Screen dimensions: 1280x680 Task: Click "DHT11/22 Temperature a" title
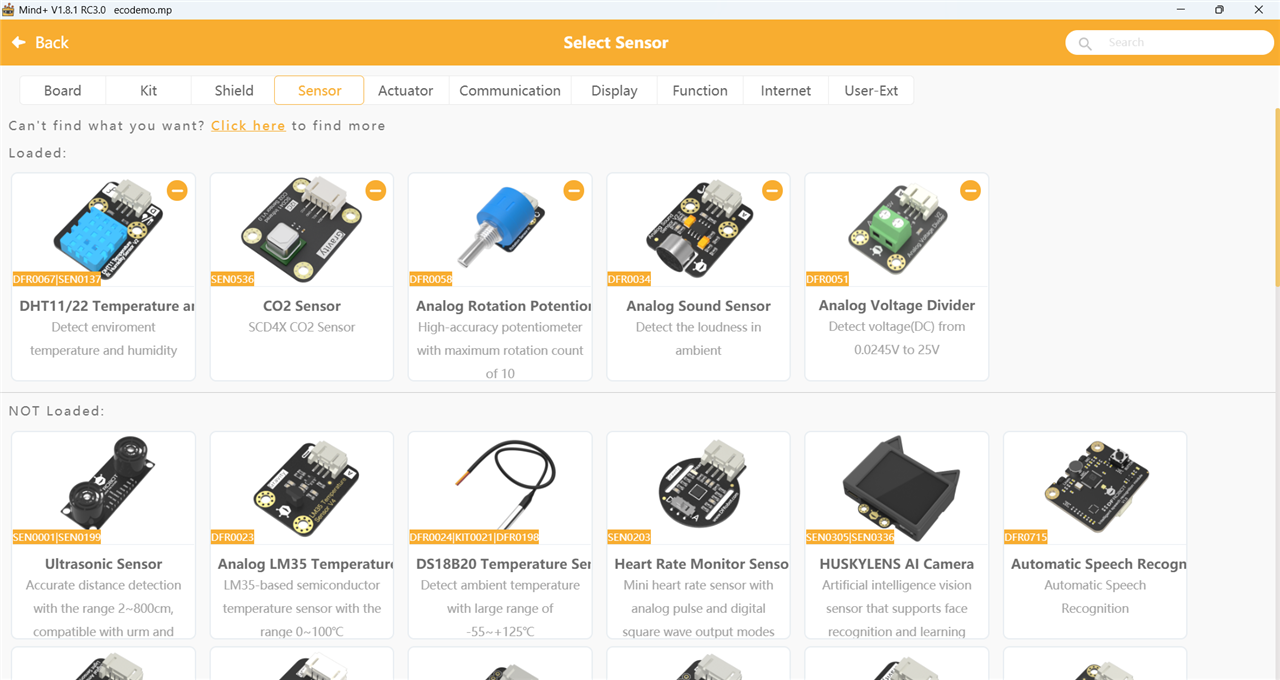[107, 306]
